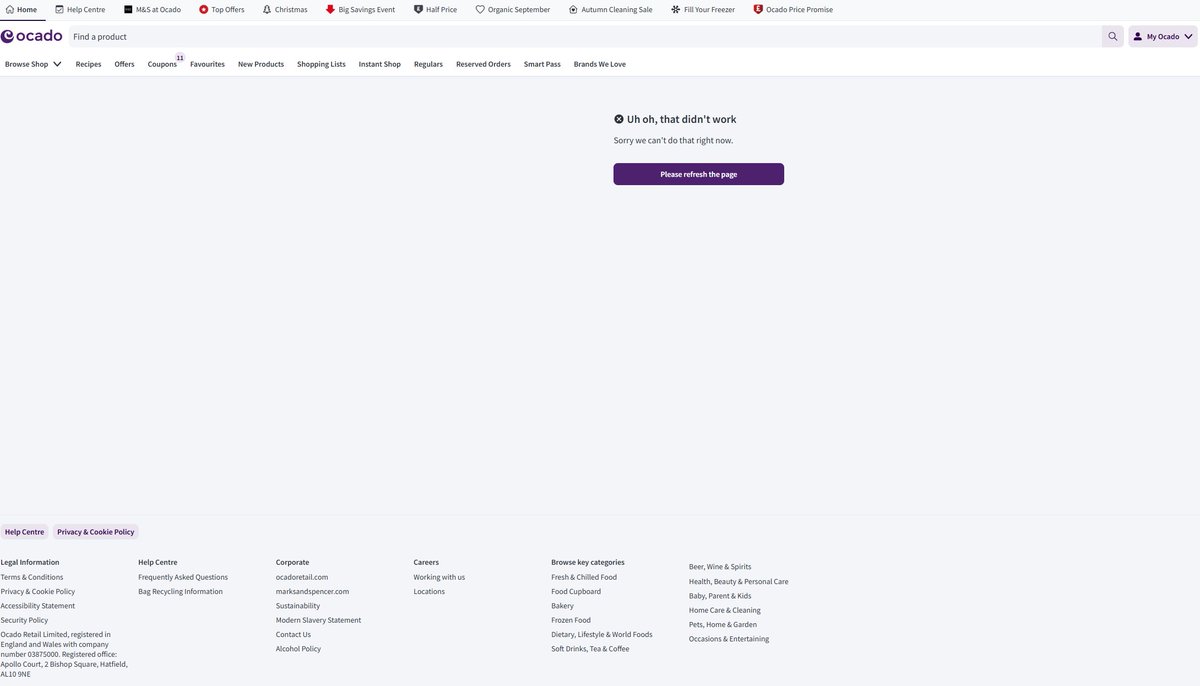Click the Home house icon

coord(9,9)
